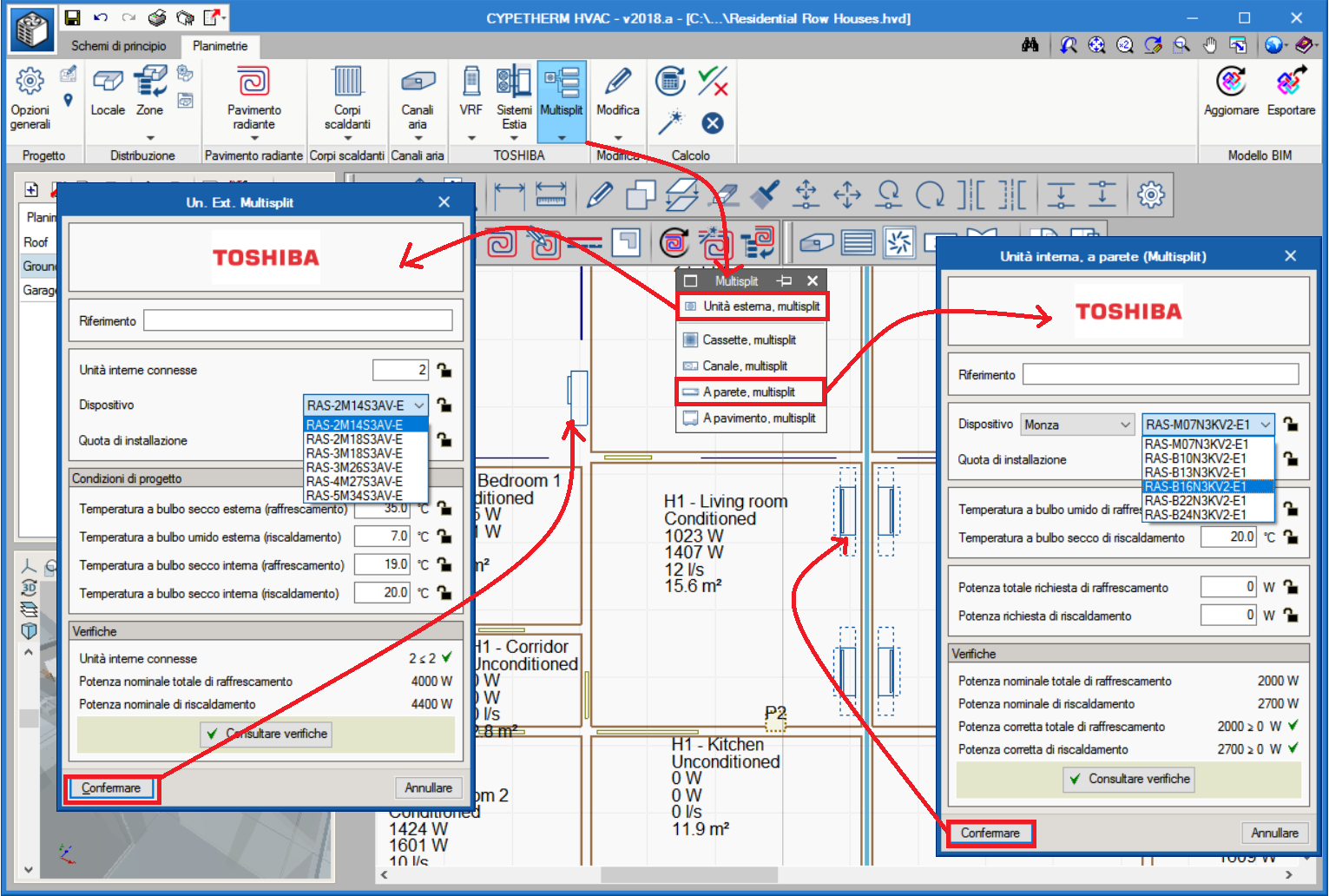Image resolution: width=1329 pixels, height=896 pixels.
Task: Open Corpi scaldanti tool
Action: pyautogui.click(x=347, y=98)
